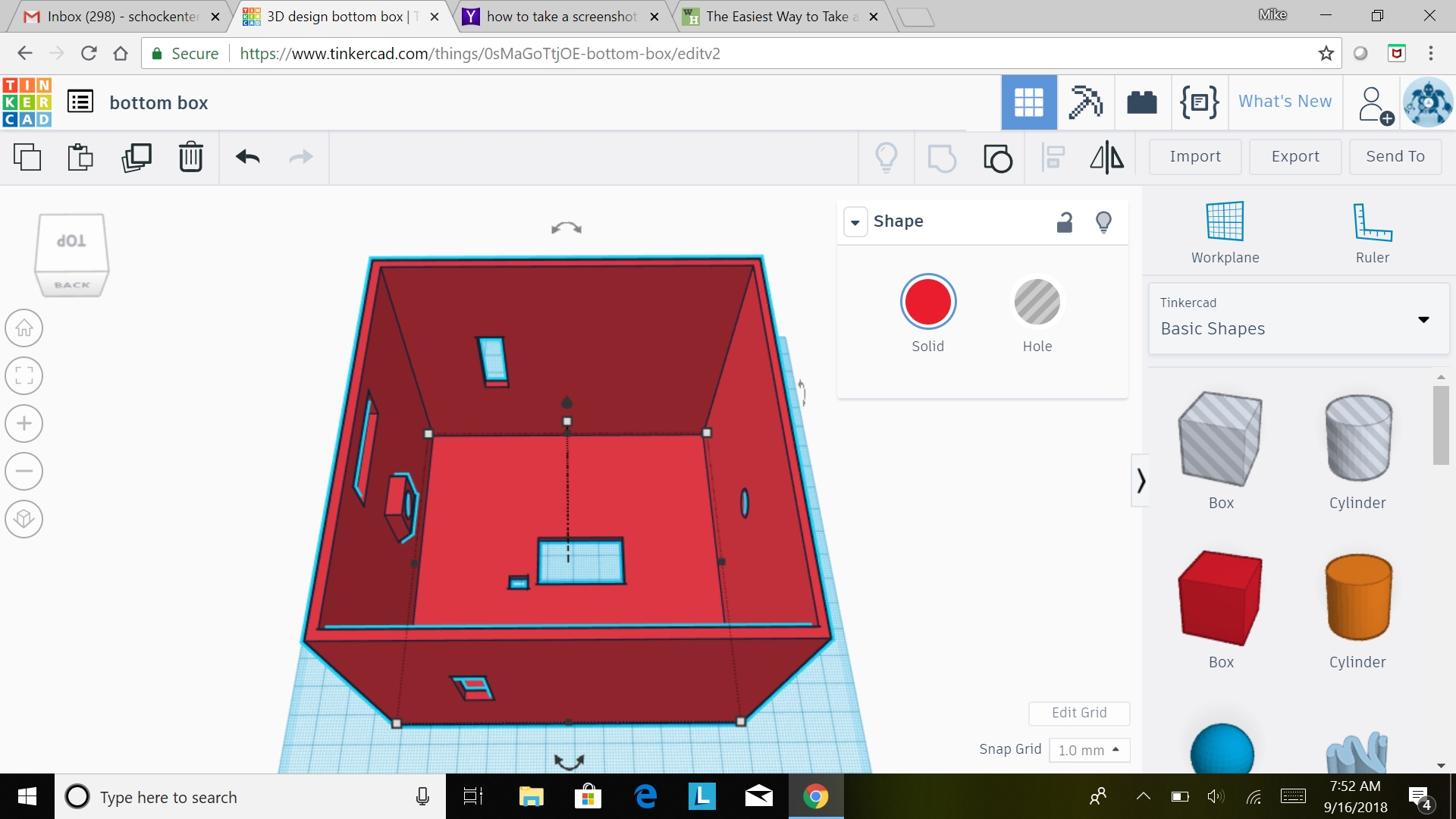Click the Flip mirror icon
The width and height of the screenshot is (1456, 819).
pos(1107,158)
